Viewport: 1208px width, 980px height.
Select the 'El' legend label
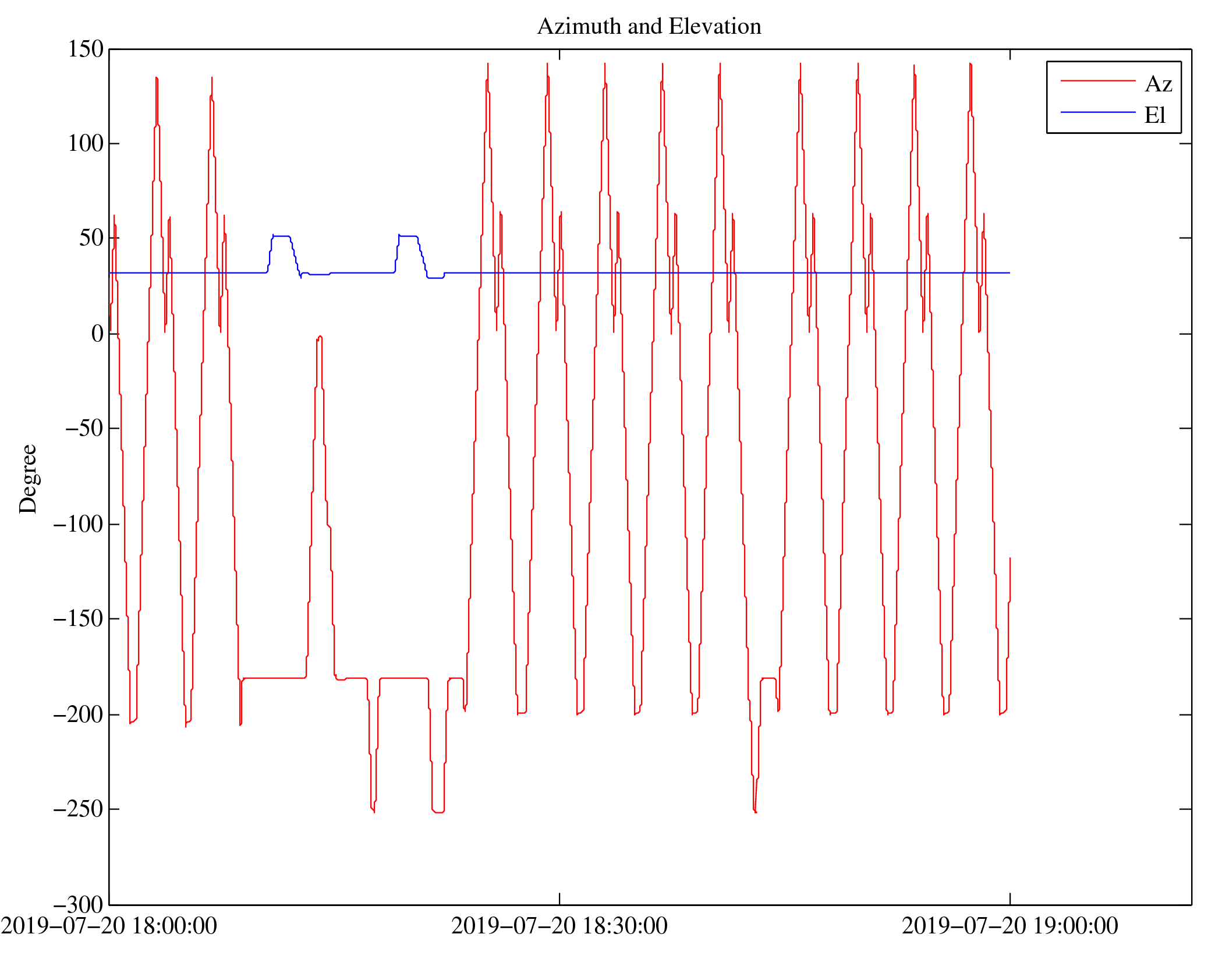(1154, 115)
